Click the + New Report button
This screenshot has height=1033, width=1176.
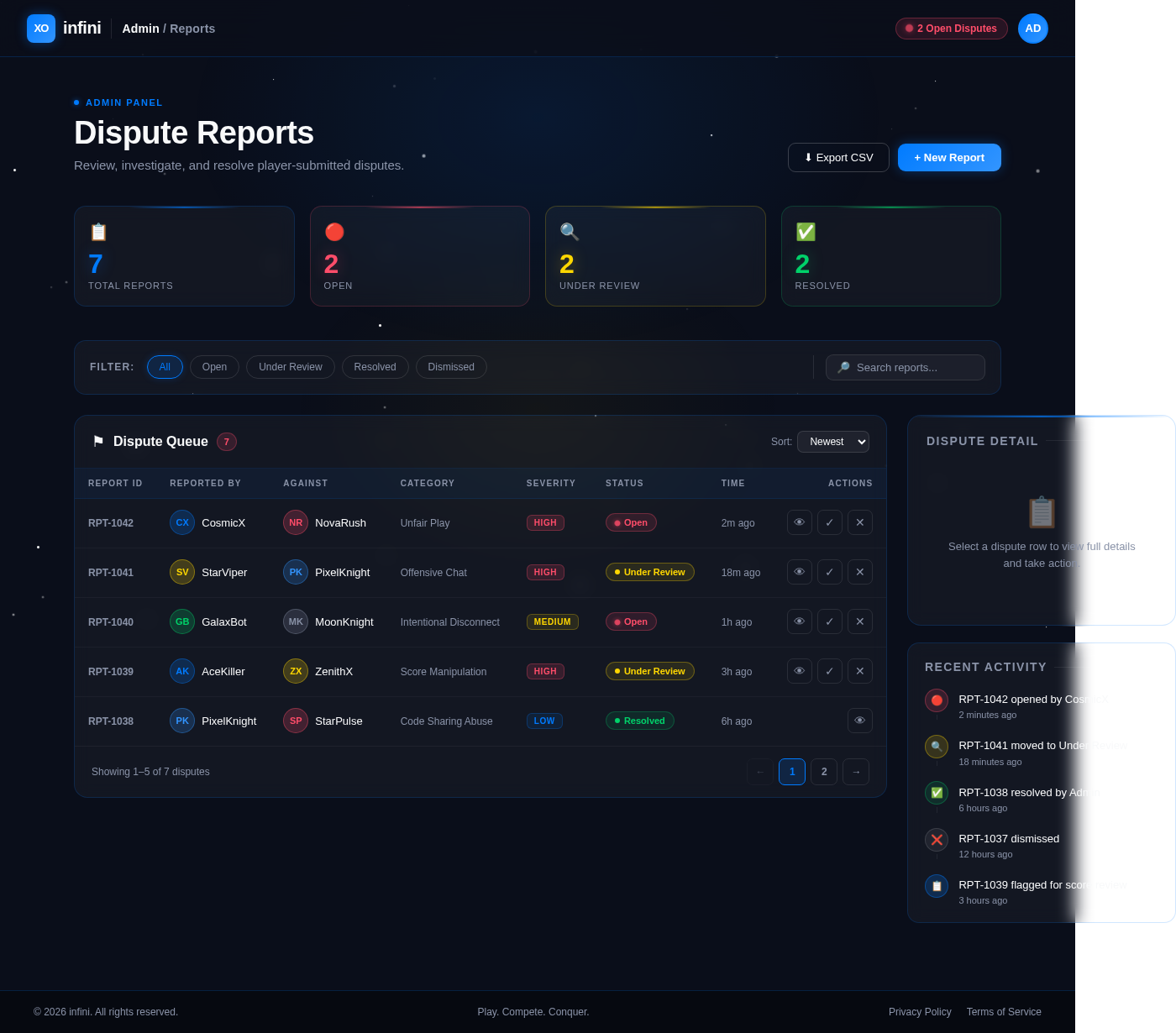click(949, 157)
